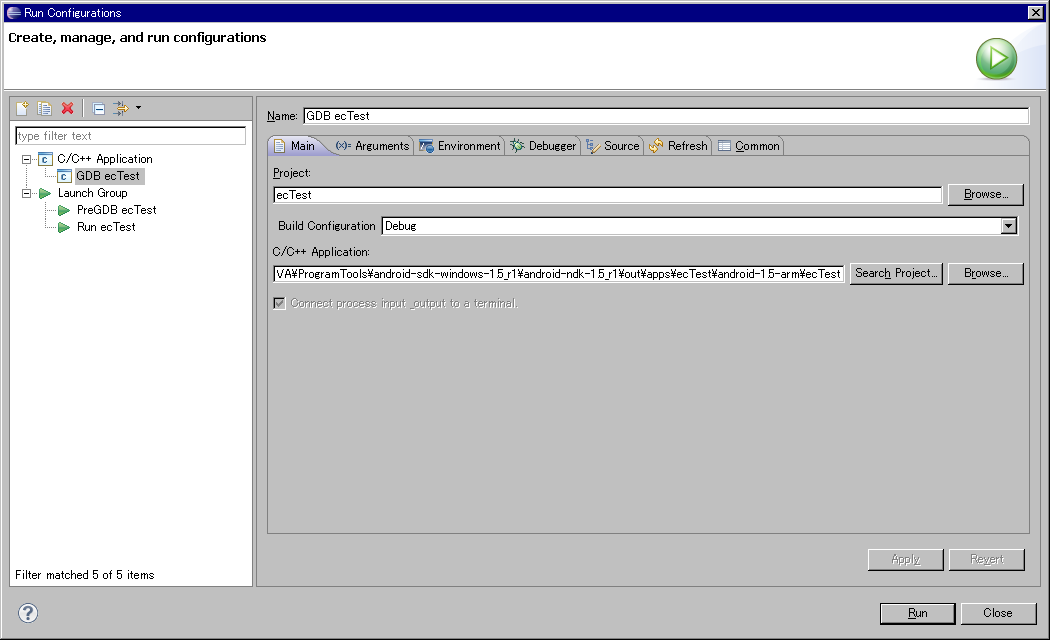The image size is (1050, 640).
Task: Switch to the Environment tab
Action: click(x=459, y=146)
